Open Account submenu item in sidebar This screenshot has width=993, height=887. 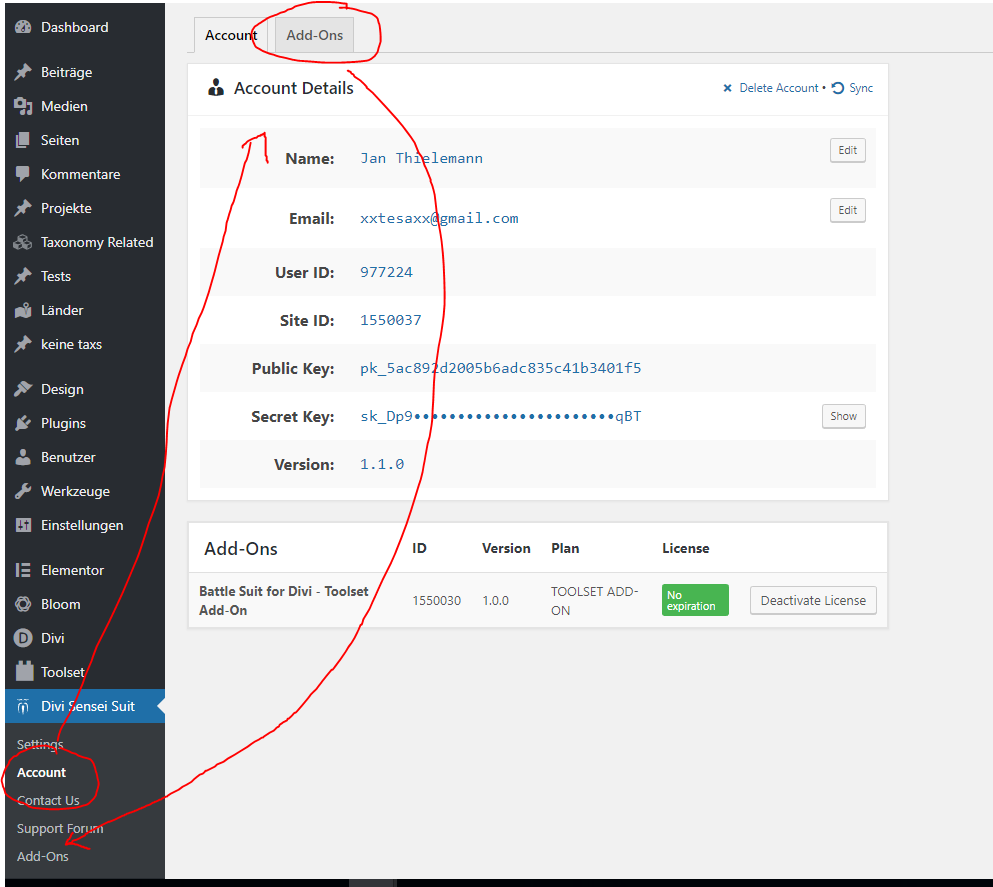pos(41,772)
